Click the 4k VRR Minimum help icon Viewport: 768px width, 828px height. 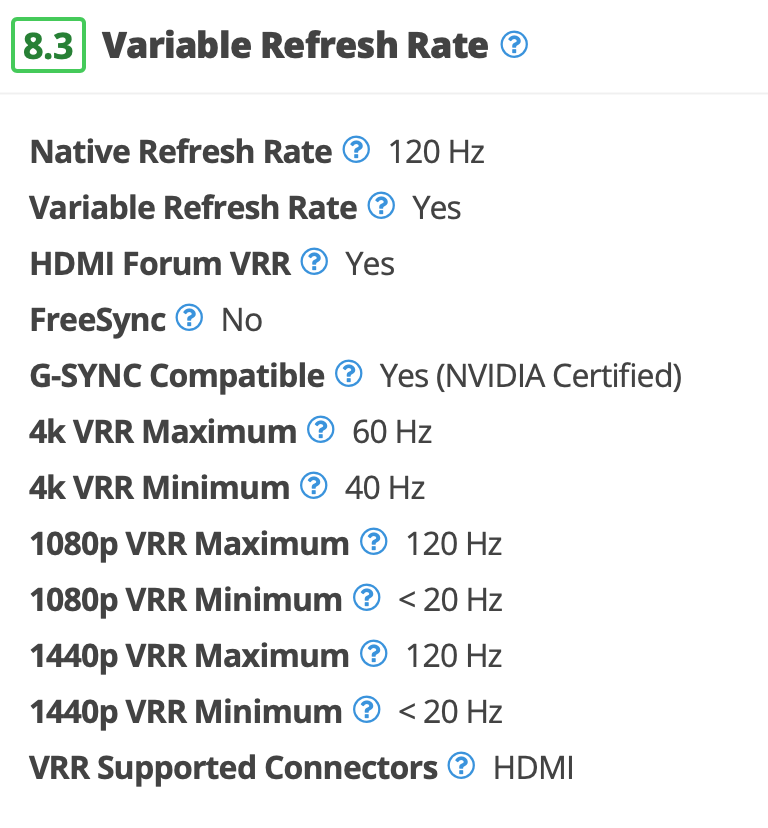314,486
